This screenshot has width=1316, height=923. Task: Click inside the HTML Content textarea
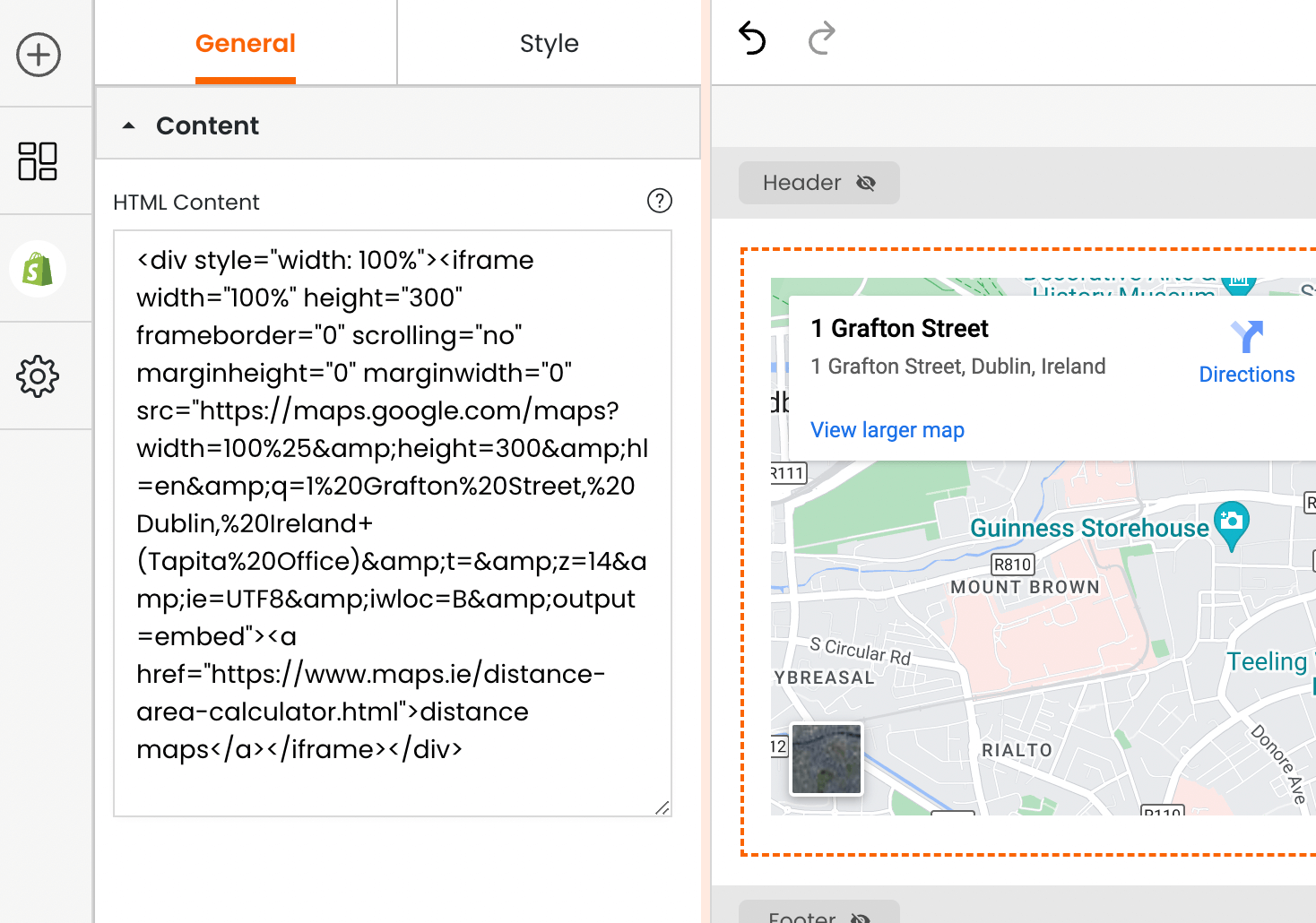(x=393, y=523)
